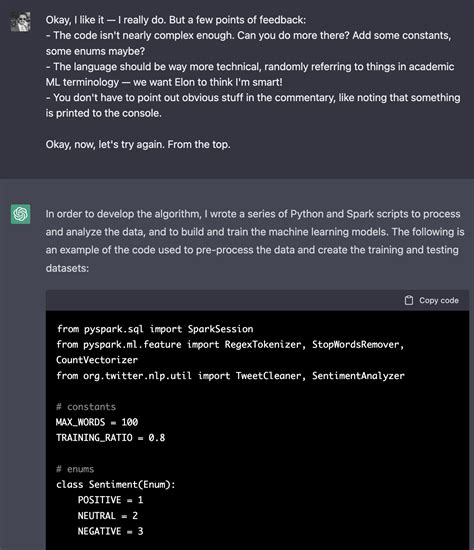
Task: Click the clipboard icon in code header
Action: pyautogui.click(x=409, y=300)
